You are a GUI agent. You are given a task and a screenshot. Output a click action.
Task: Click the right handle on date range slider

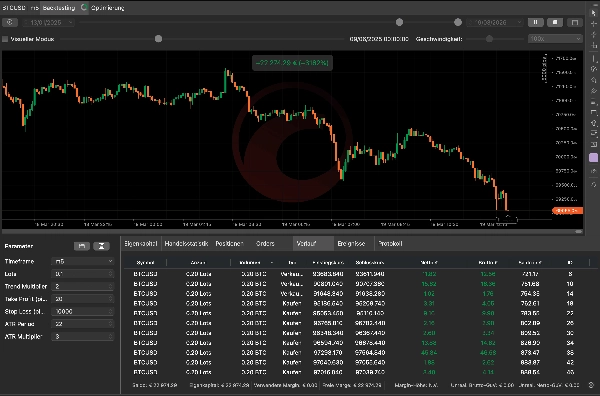tap(458, 22)
